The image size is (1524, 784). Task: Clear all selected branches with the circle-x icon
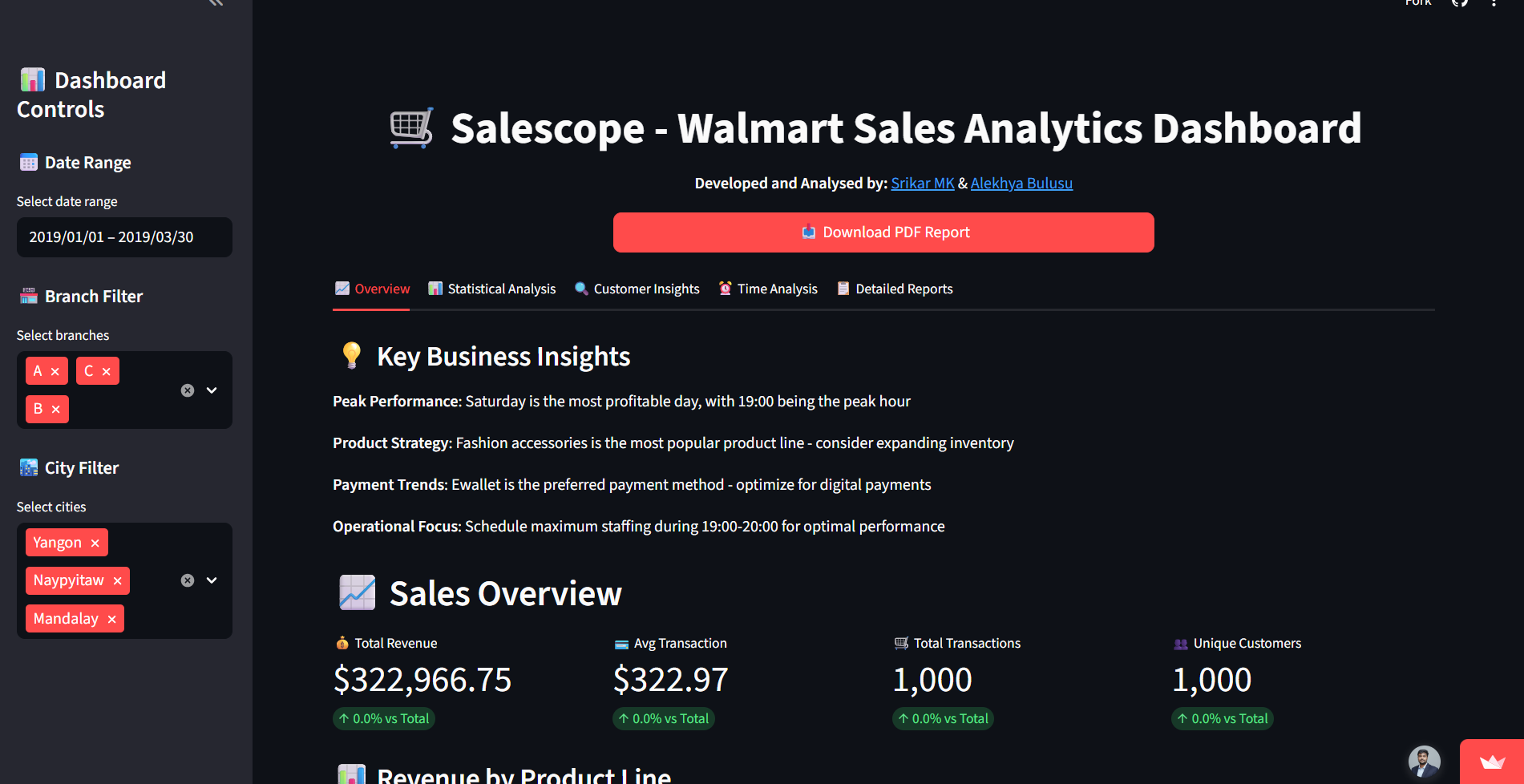tap(187, 390)
